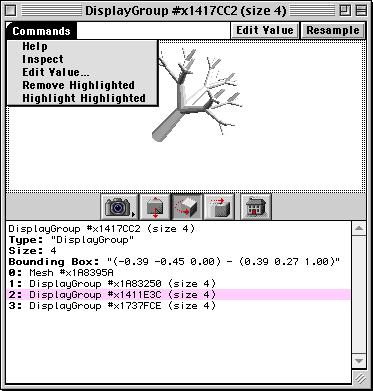This screenshot has height=391, width=373.
Task: Click the scrollbar down arrow
Action: (359, 361)
